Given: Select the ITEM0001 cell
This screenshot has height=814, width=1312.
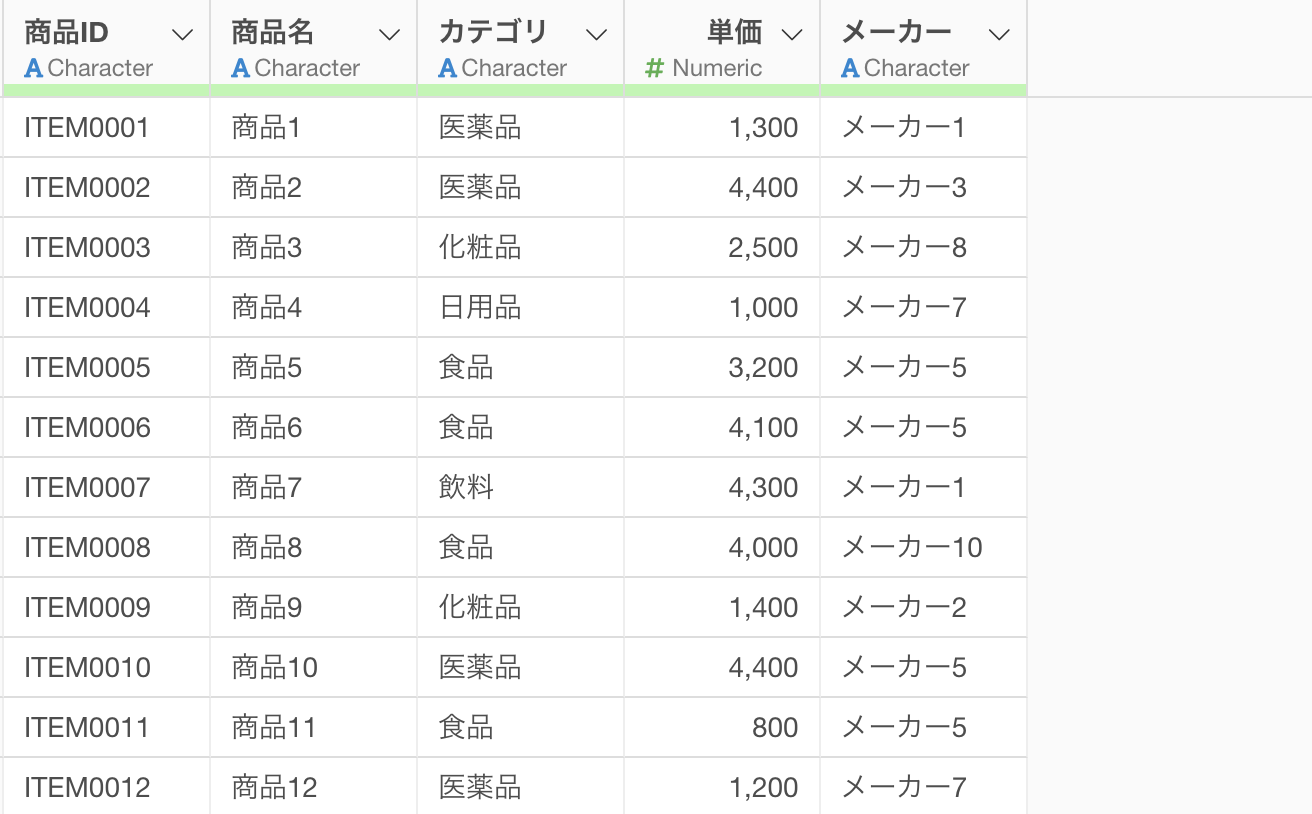Looking at the screenshot, I should click(x=106, y=128).
